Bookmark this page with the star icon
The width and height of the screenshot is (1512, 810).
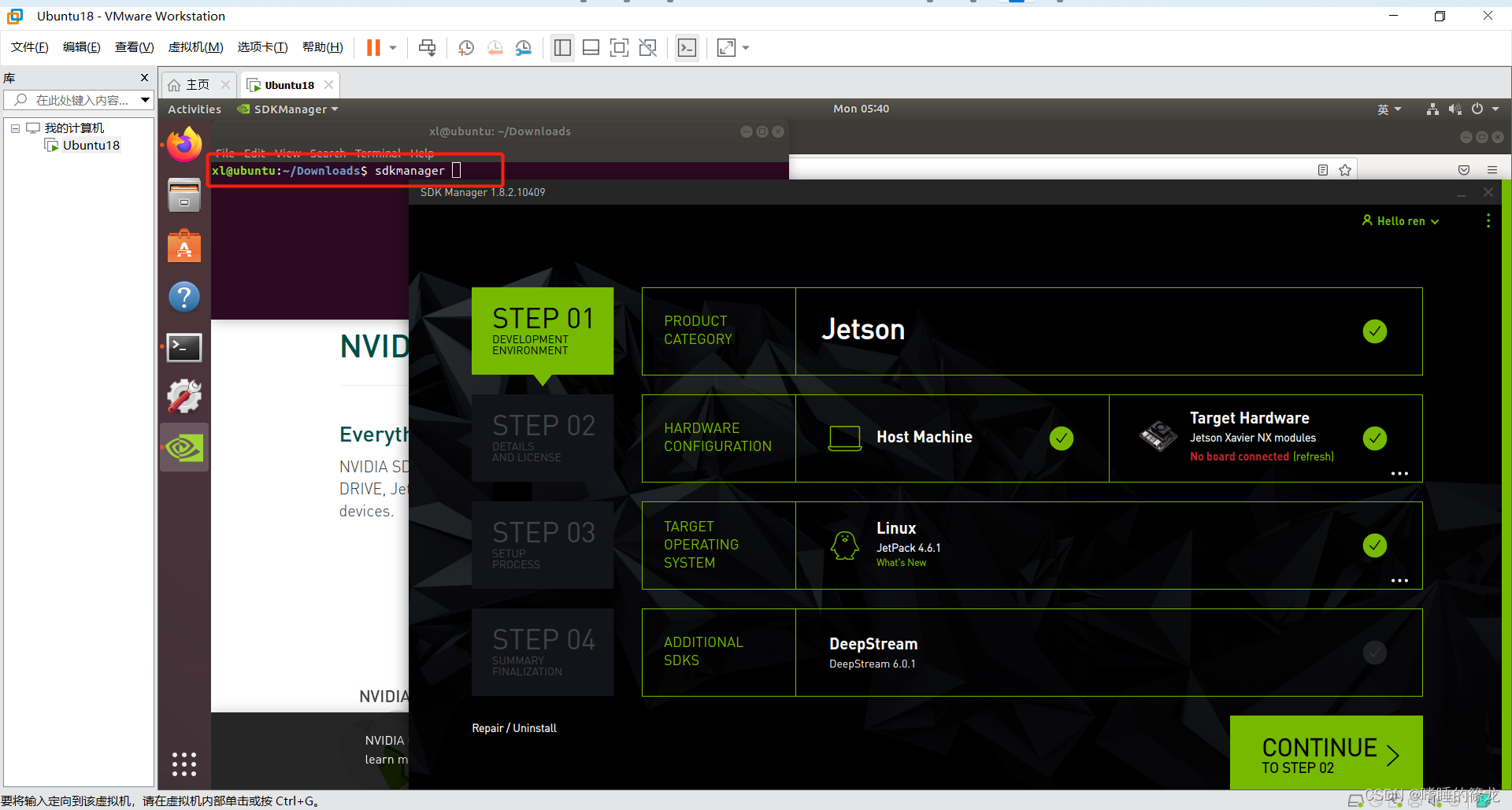click(1345, 170)
